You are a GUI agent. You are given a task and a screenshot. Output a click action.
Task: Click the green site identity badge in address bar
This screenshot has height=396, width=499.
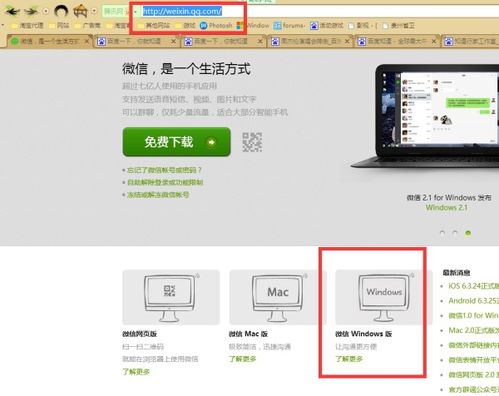116,12
